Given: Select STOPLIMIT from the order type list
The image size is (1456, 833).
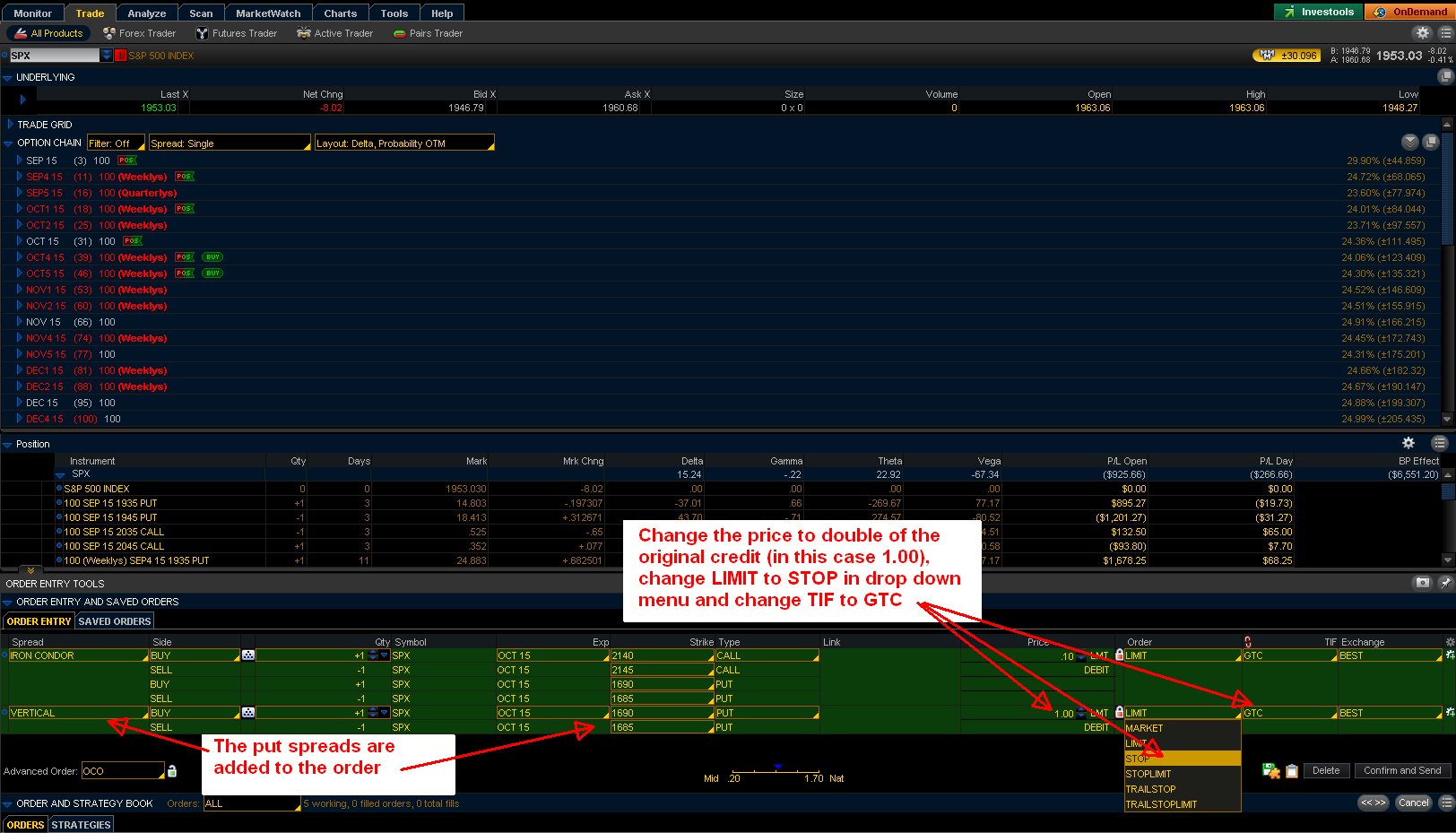Looking at the screenshot, I should tap(1183, 774).
